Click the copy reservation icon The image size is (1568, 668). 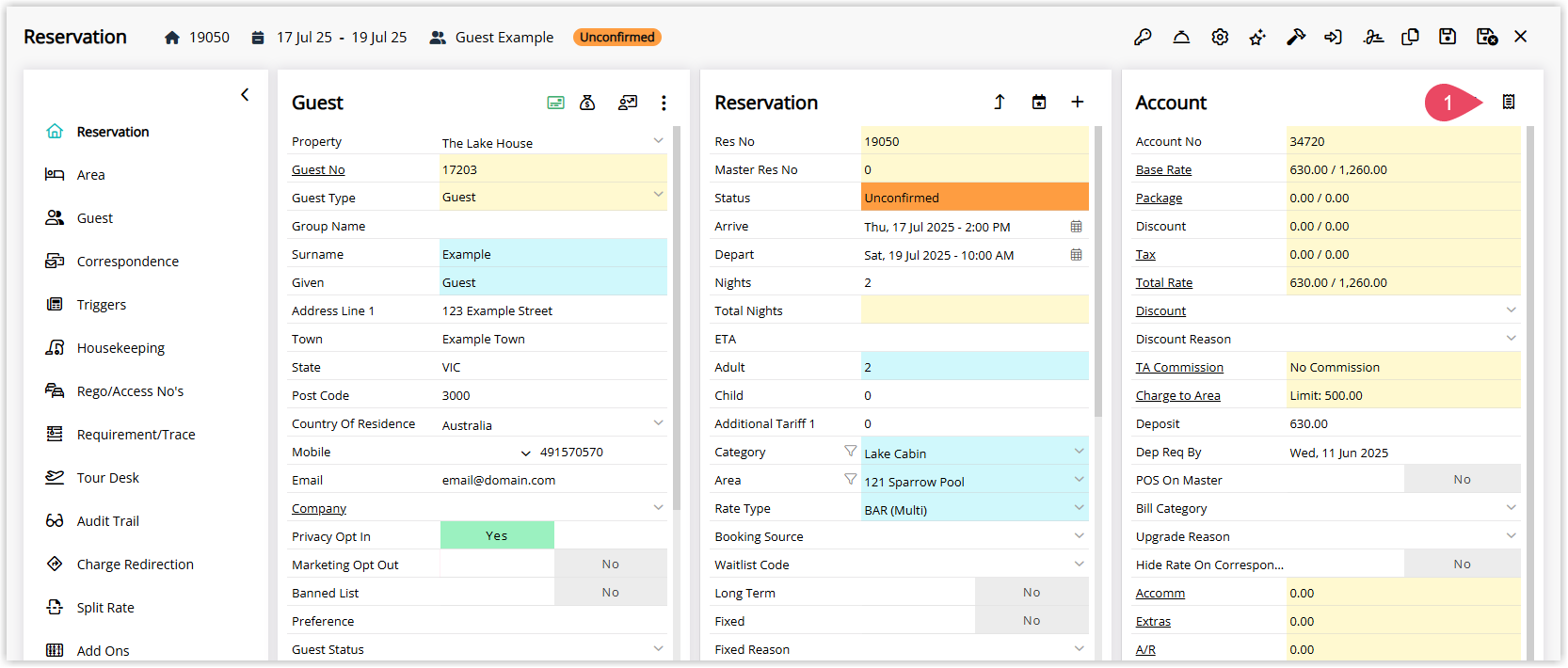coord(1410,37)
